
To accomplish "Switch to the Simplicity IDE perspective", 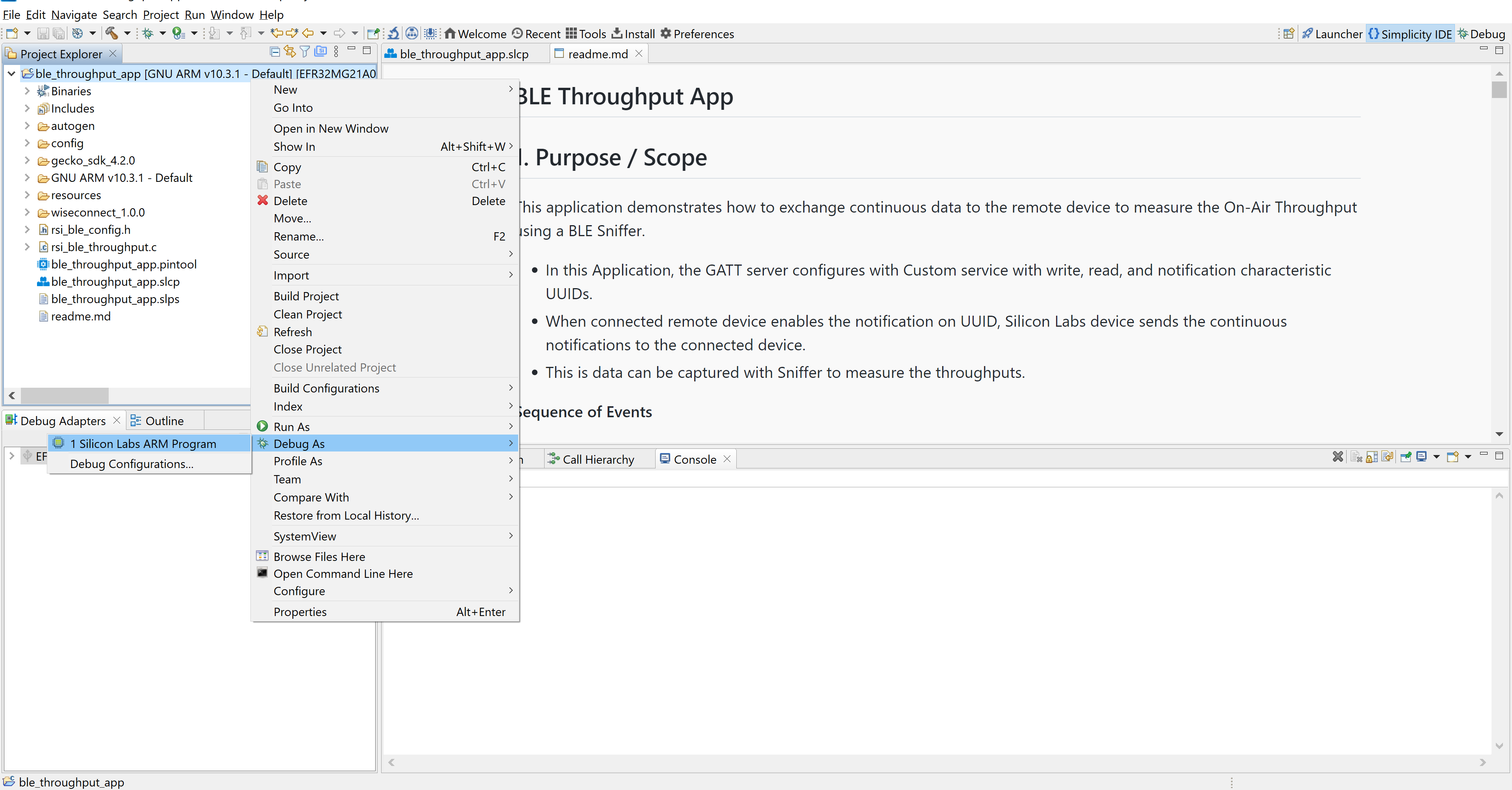I will (1410, 33).
